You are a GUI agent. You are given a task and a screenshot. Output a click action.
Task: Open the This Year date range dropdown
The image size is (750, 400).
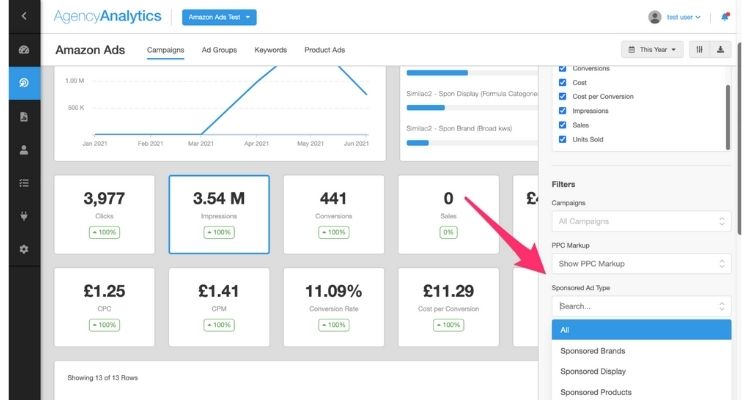click(x=652, y=49)
